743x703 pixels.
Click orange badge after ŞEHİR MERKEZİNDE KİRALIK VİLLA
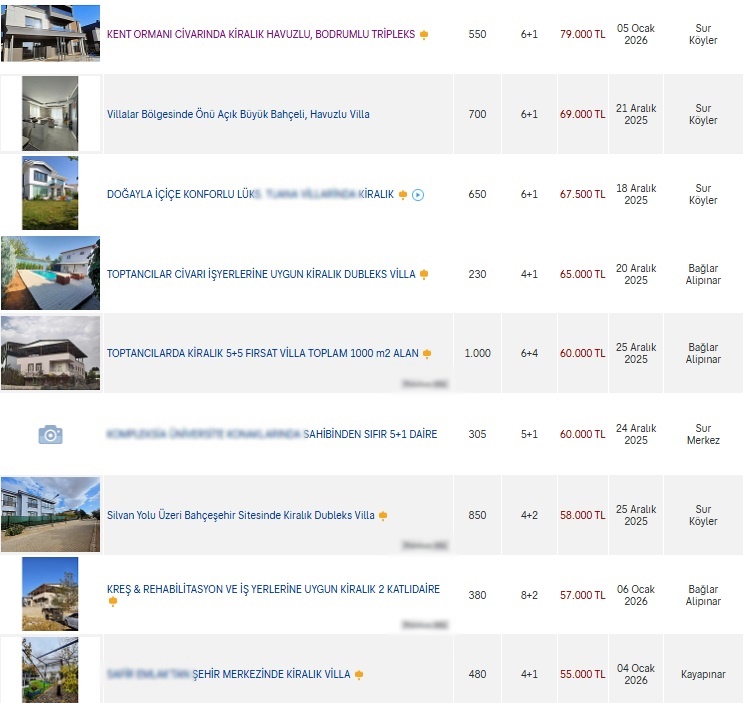(x=359, y=675)
